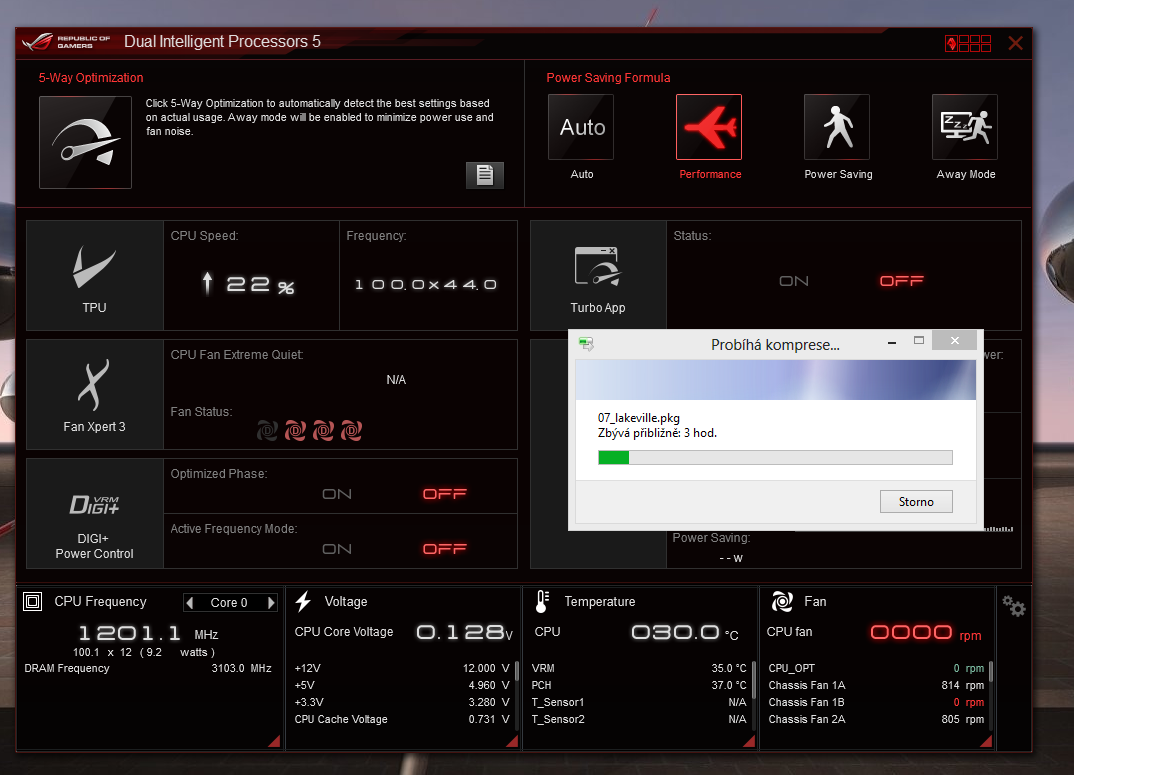This screenshot has height=775, width=1152.
Task: Select the Auto power mode
Action: click(x=581, y=128)
